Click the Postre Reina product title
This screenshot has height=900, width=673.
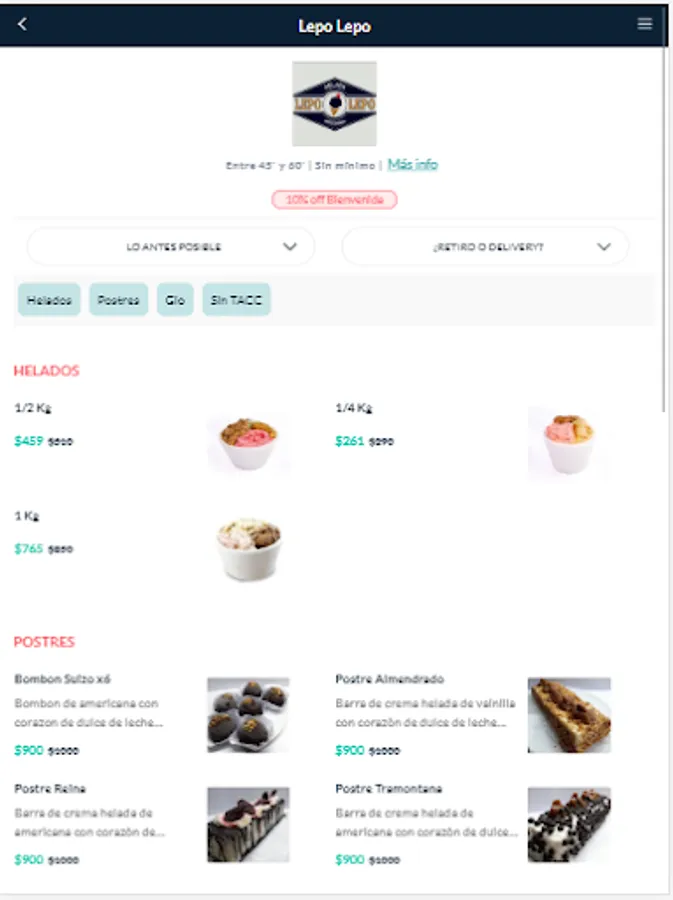click(50, 789)
